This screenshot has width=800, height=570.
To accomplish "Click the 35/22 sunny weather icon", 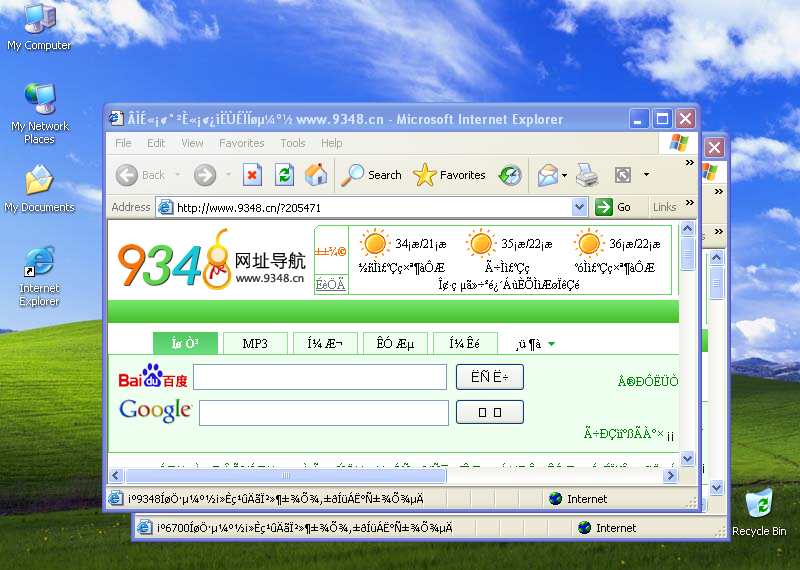I will tap(481, 243).
